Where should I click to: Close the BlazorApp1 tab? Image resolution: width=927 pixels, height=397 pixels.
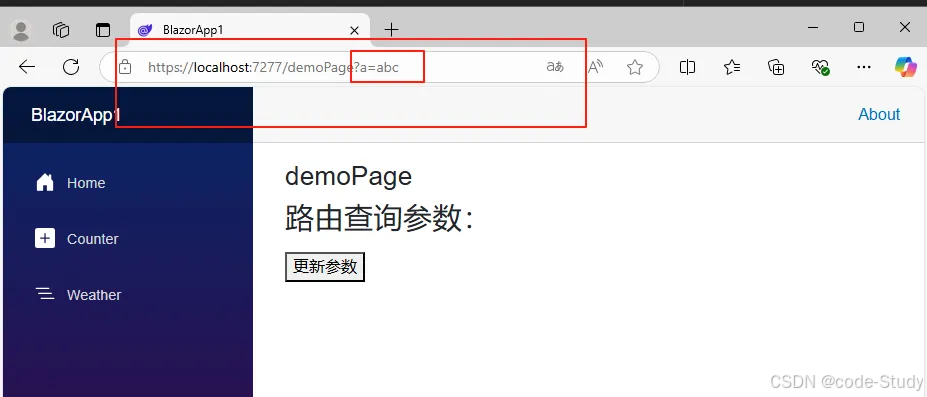pos(354,30)
